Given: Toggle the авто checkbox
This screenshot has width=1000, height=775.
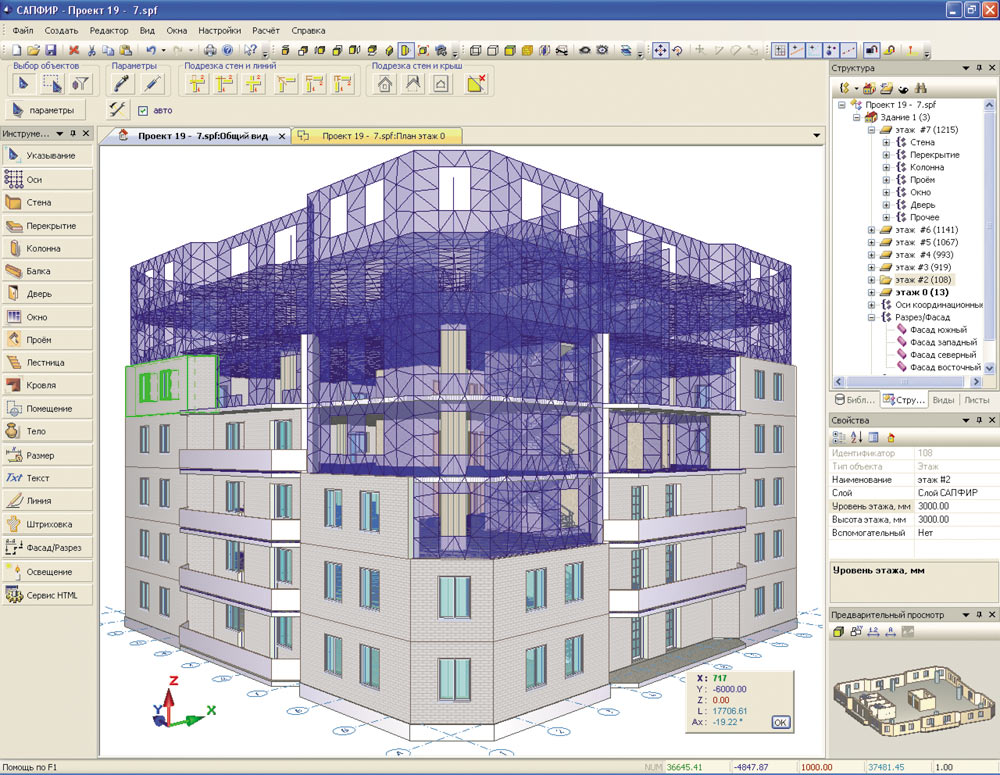Looking at the screenshot, I should 143,110.
